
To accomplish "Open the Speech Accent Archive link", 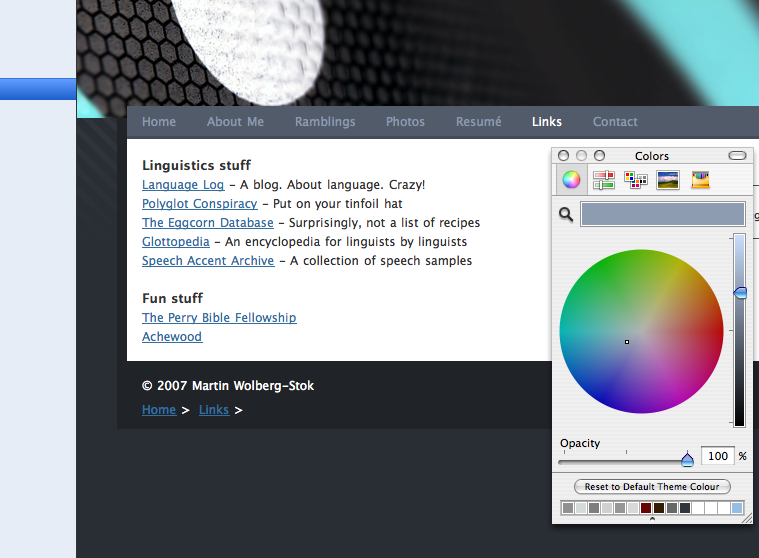I will click(x=208, y=260).
